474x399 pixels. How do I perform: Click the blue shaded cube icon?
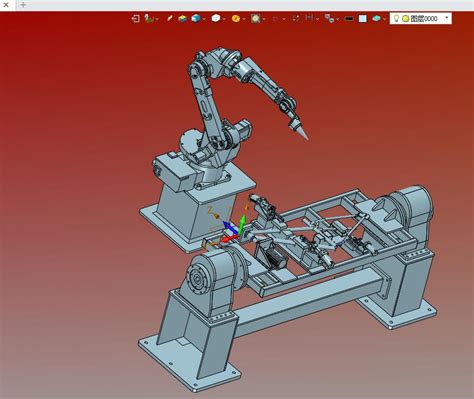(196, 18)
